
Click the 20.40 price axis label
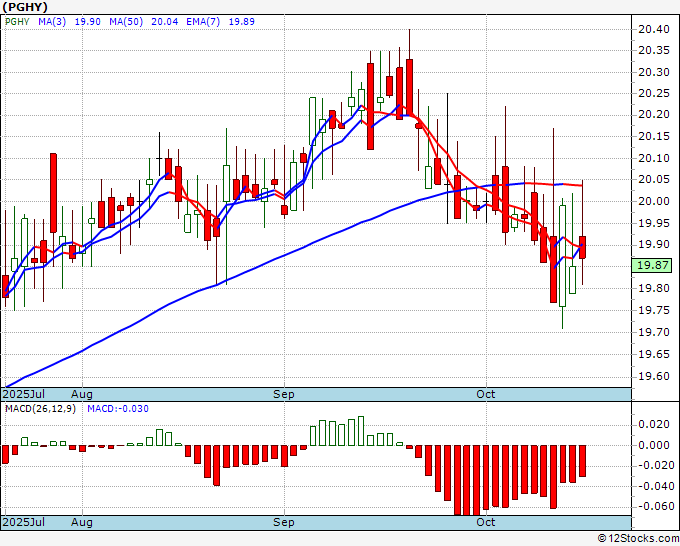(x=654, y=29)
